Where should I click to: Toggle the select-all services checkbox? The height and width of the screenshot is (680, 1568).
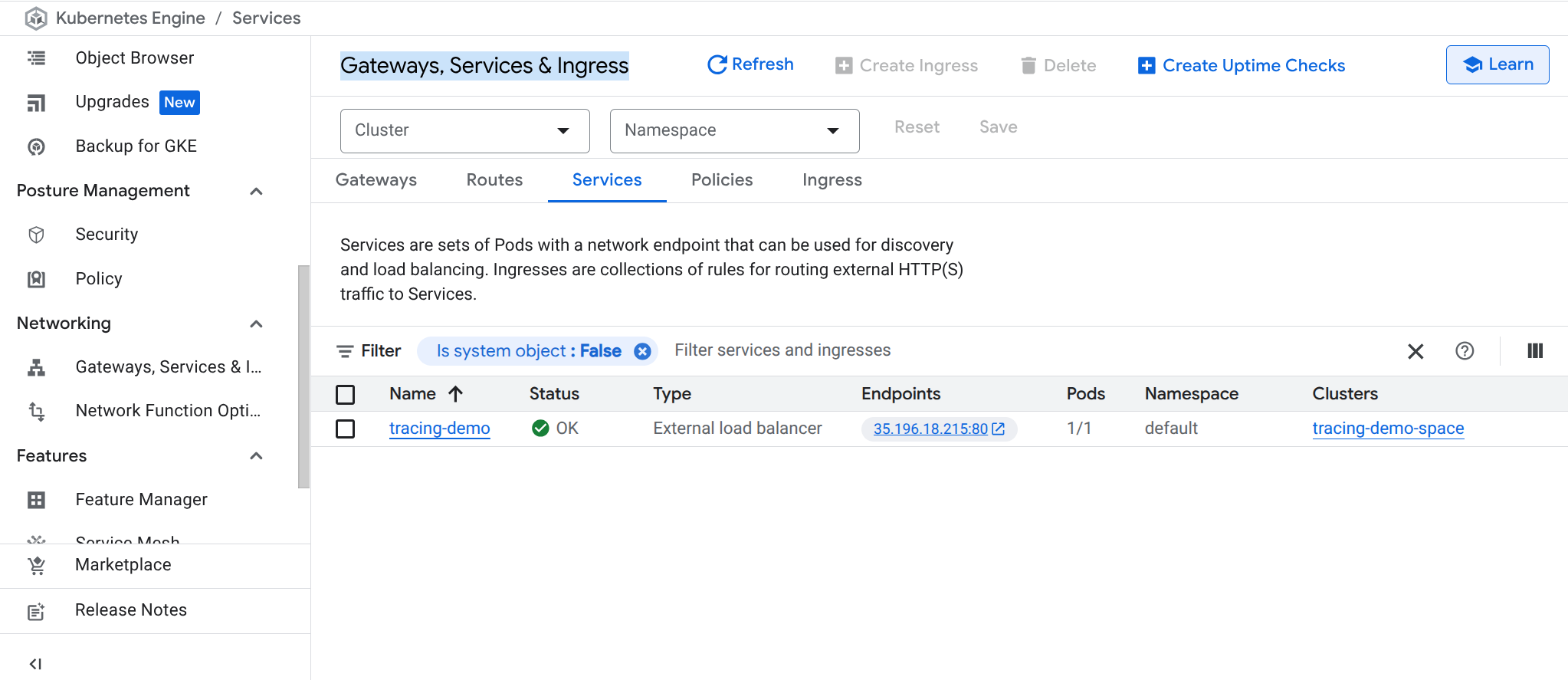pos(346,395)
